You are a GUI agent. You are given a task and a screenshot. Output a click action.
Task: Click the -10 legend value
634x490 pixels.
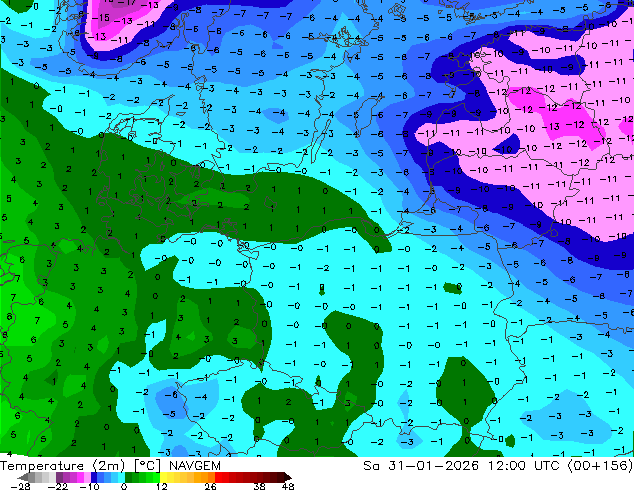[x=89, y=486]
